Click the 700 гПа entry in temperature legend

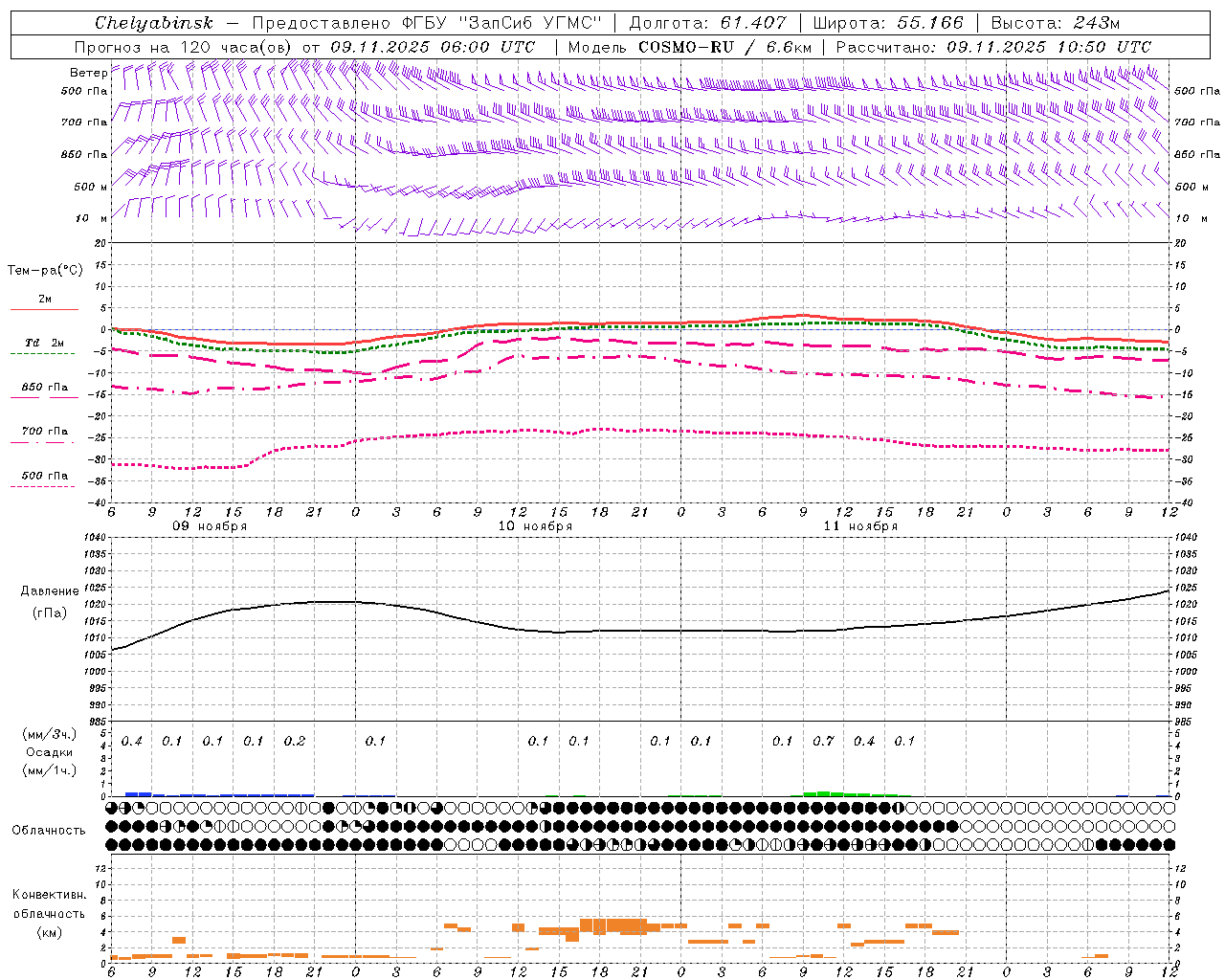tap(44, 432)
